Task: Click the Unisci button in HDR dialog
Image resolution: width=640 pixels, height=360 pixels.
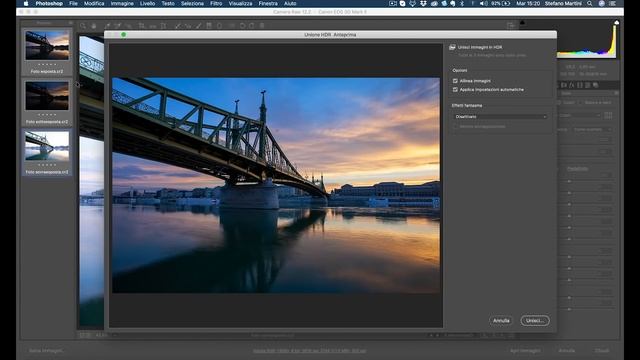Action: click(535, 320)
